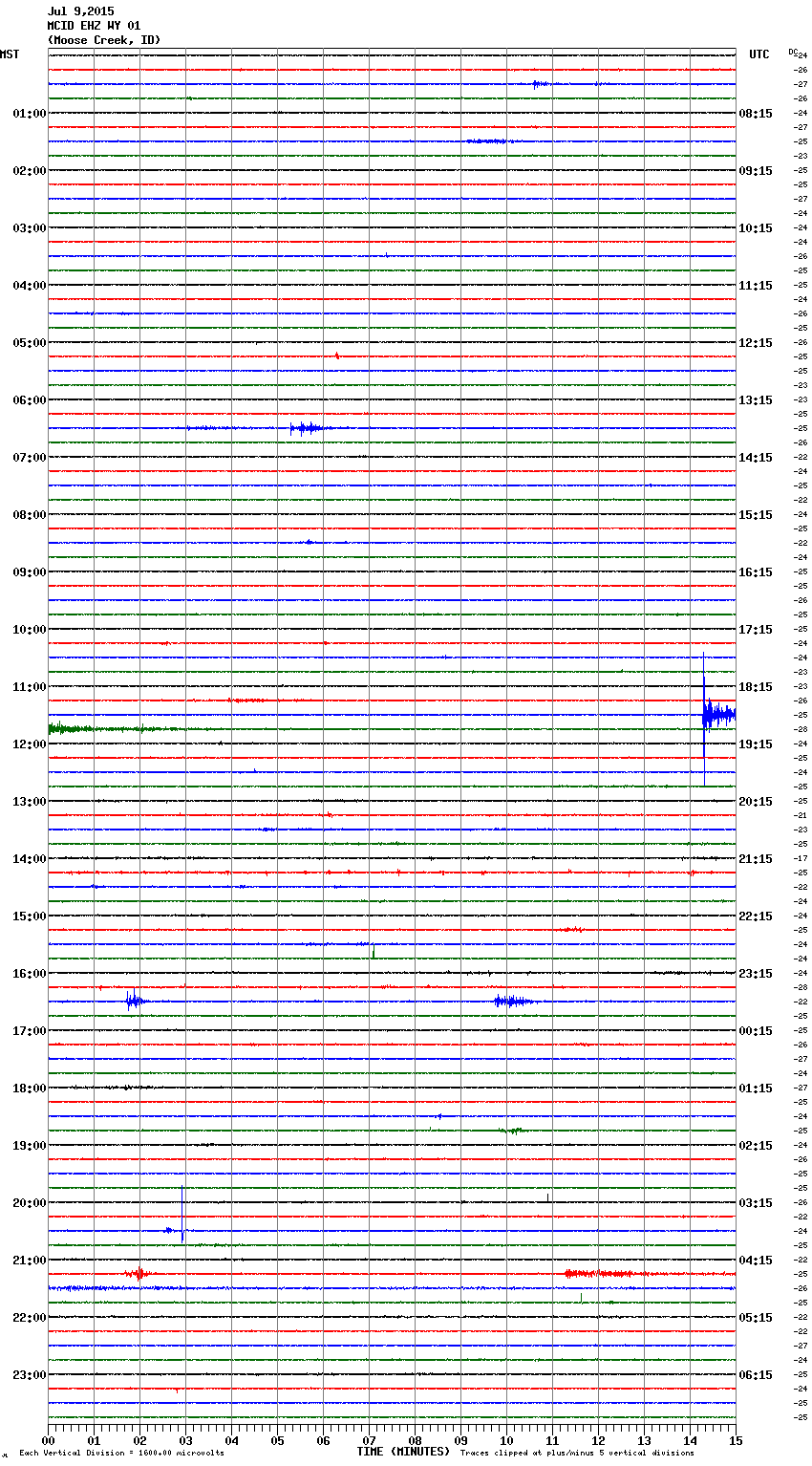
Task: Click minute tick label 03 on x-axis
Action: click(x=185, y=1440)
